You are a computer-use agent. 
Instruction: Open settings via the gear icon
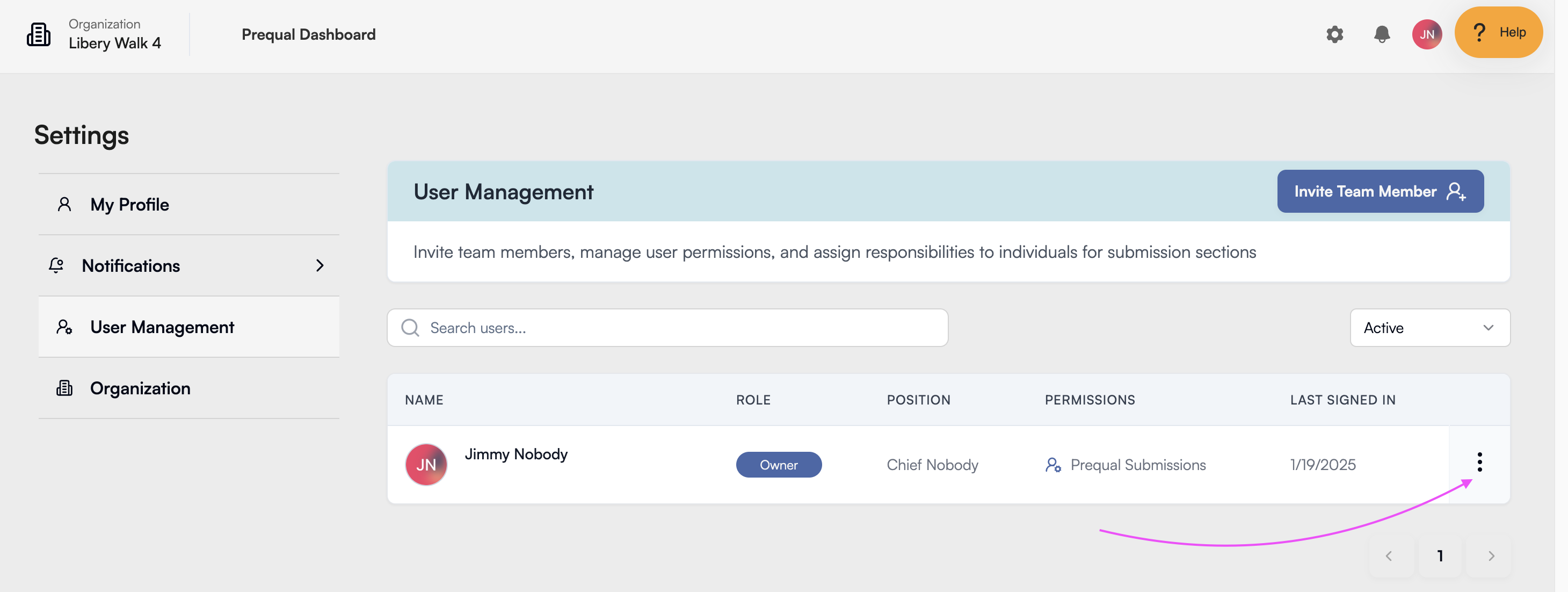coord(1334,34)
